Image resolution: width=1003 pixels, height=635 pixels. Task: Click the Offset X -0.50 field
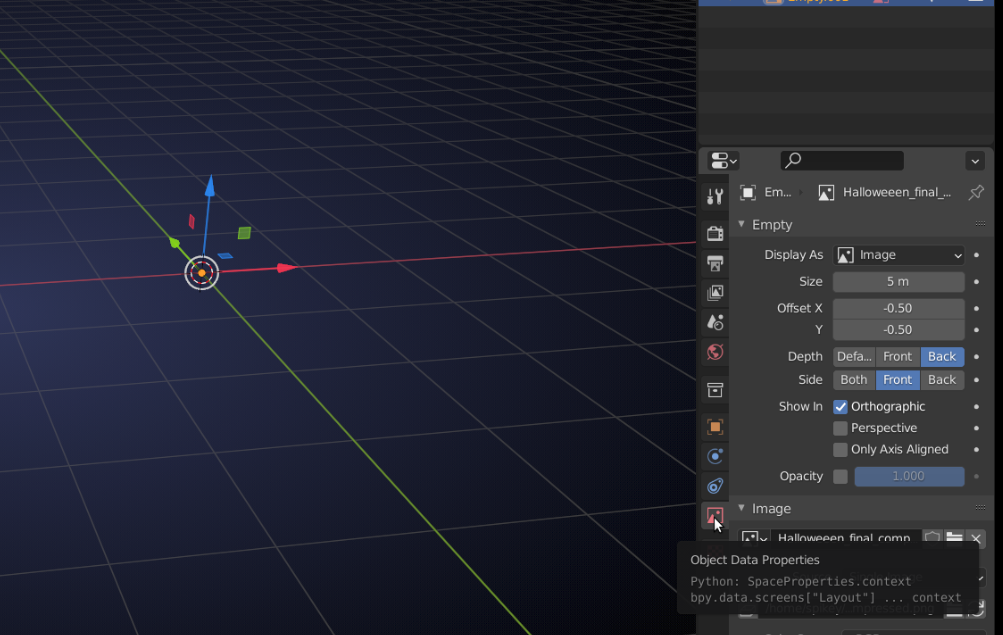[x=898, y=308]
